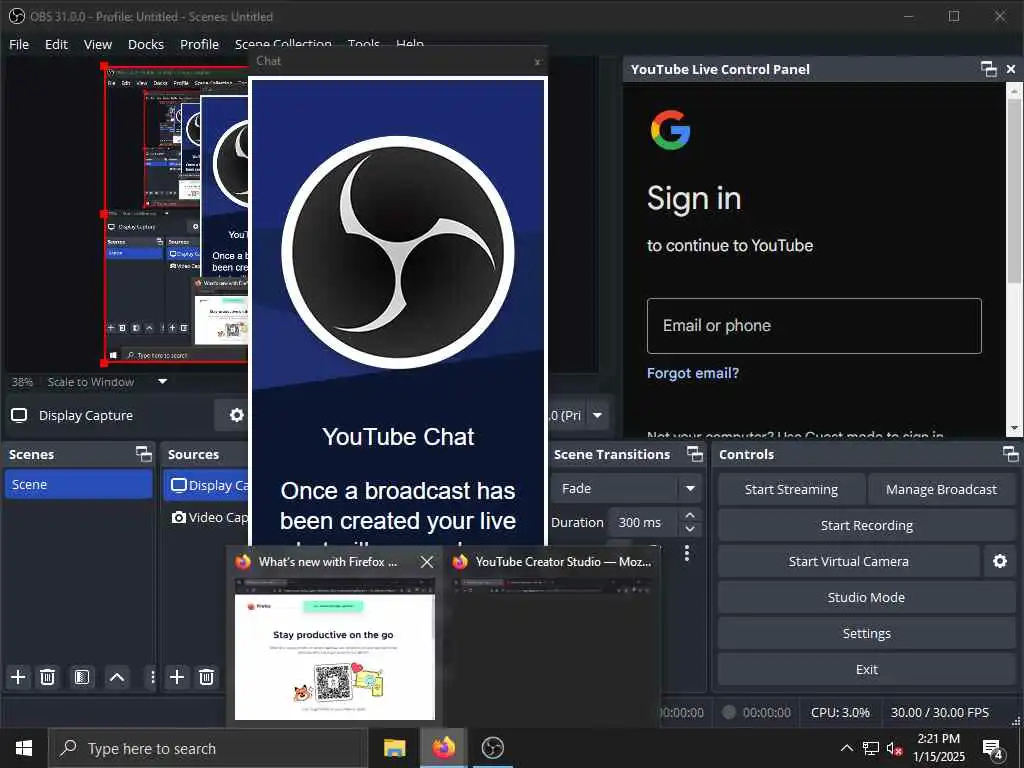
Task: Decrease transition duration with down arrow
Action: [690, 529]
